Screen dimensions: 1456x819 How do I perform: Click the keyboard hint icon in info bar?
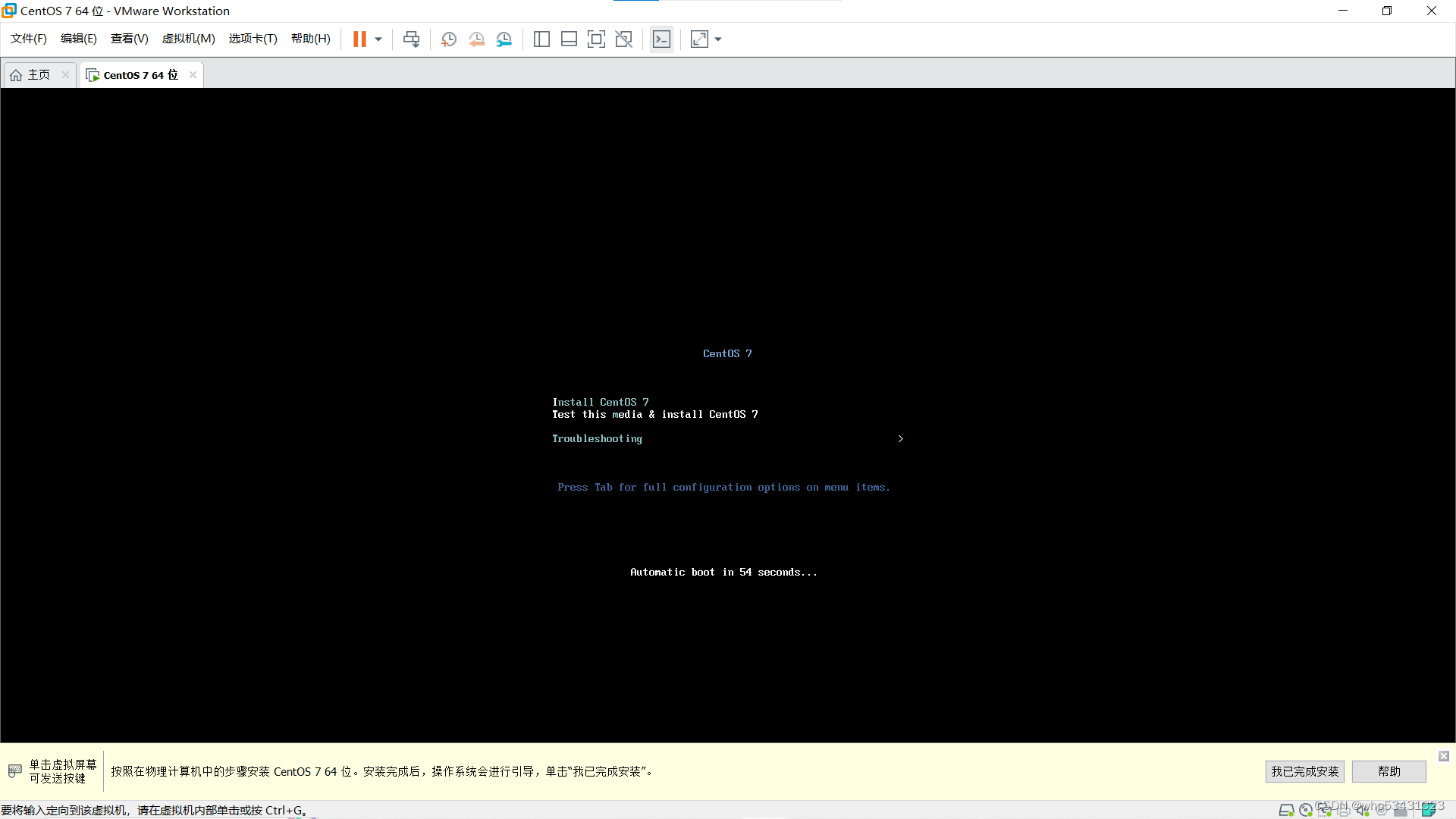tap(14, 771)
